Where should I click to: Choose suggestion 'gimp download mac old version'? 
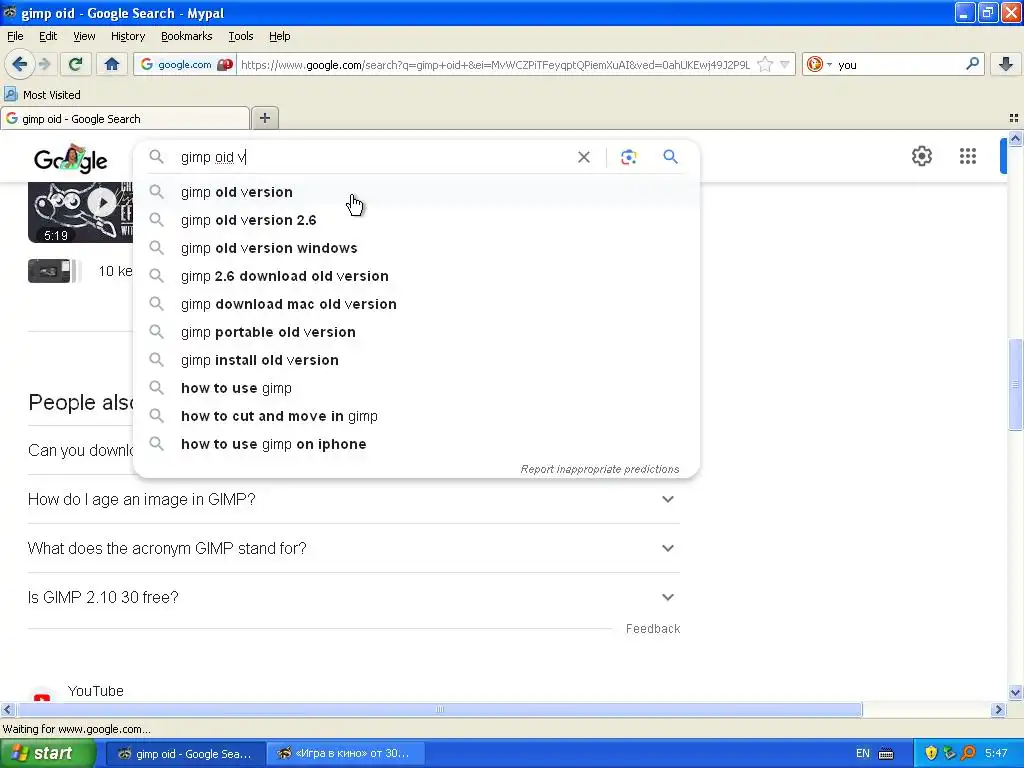416,304
